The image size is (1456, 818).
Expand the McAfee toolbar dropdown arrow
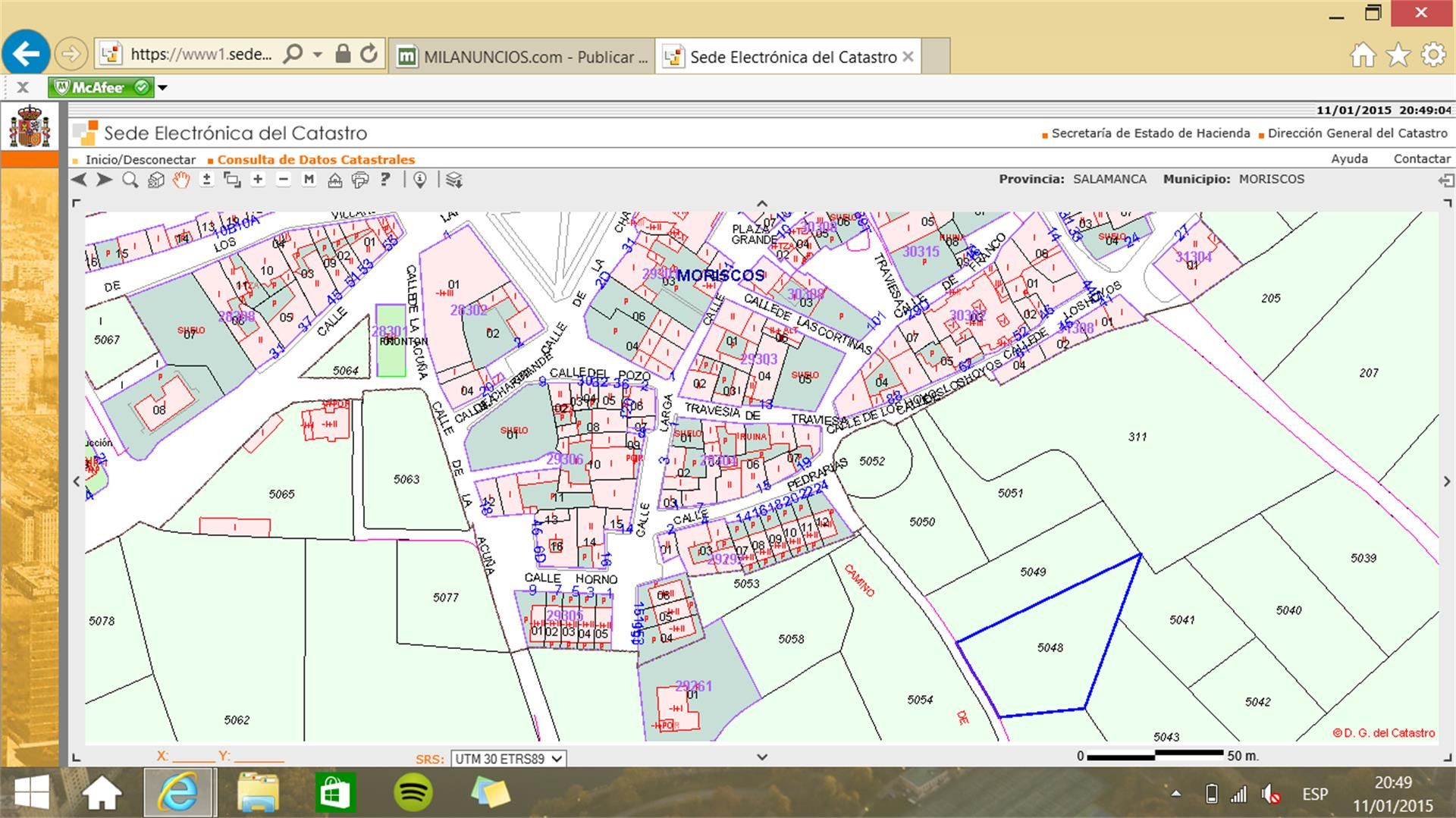pos(162,88)
